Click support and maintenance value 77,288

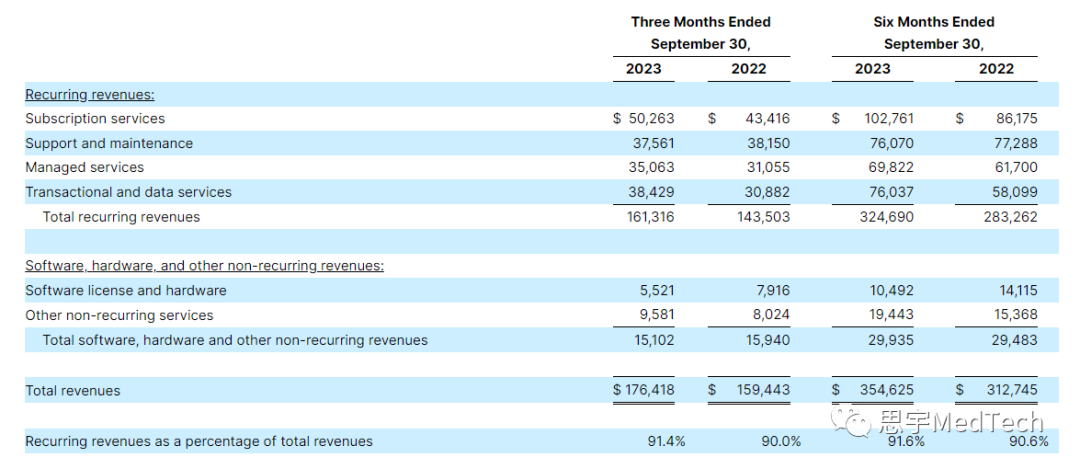pos(1015,143)
